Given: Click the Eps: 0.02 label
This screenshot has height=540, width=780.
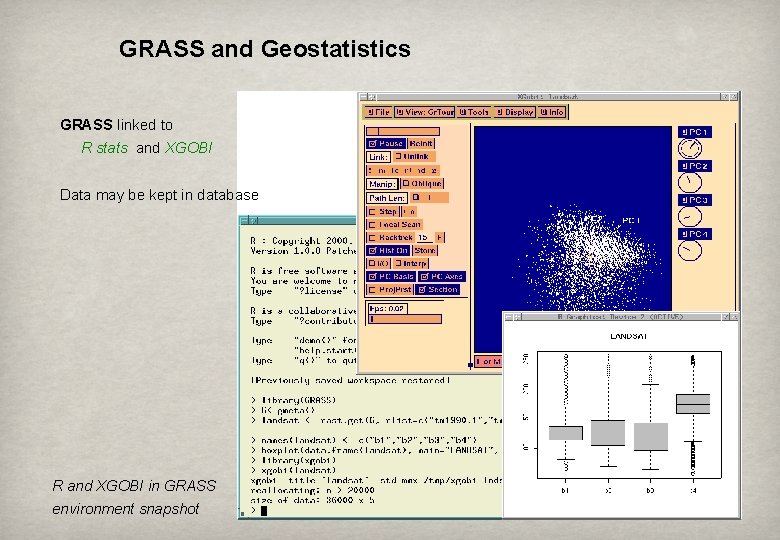Looking at the screenshot, I should pyautogui.click(x=387, y=309).
